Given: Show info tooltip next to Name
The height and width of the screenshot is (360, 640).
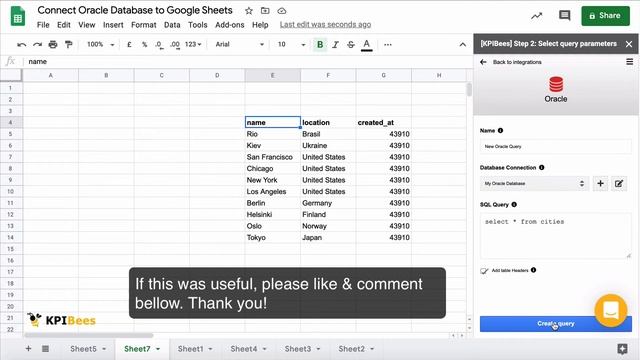Looking at the screenshot, I should click(500, 131).
